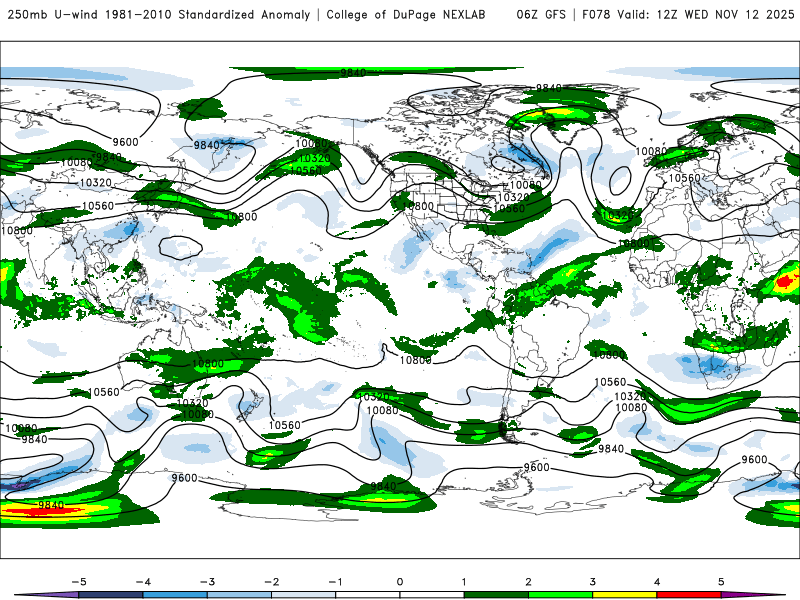Click the '250mb U-wind 1981-2010 Standardized Anomaly' title
800x600 pixels.
[159, 15]
